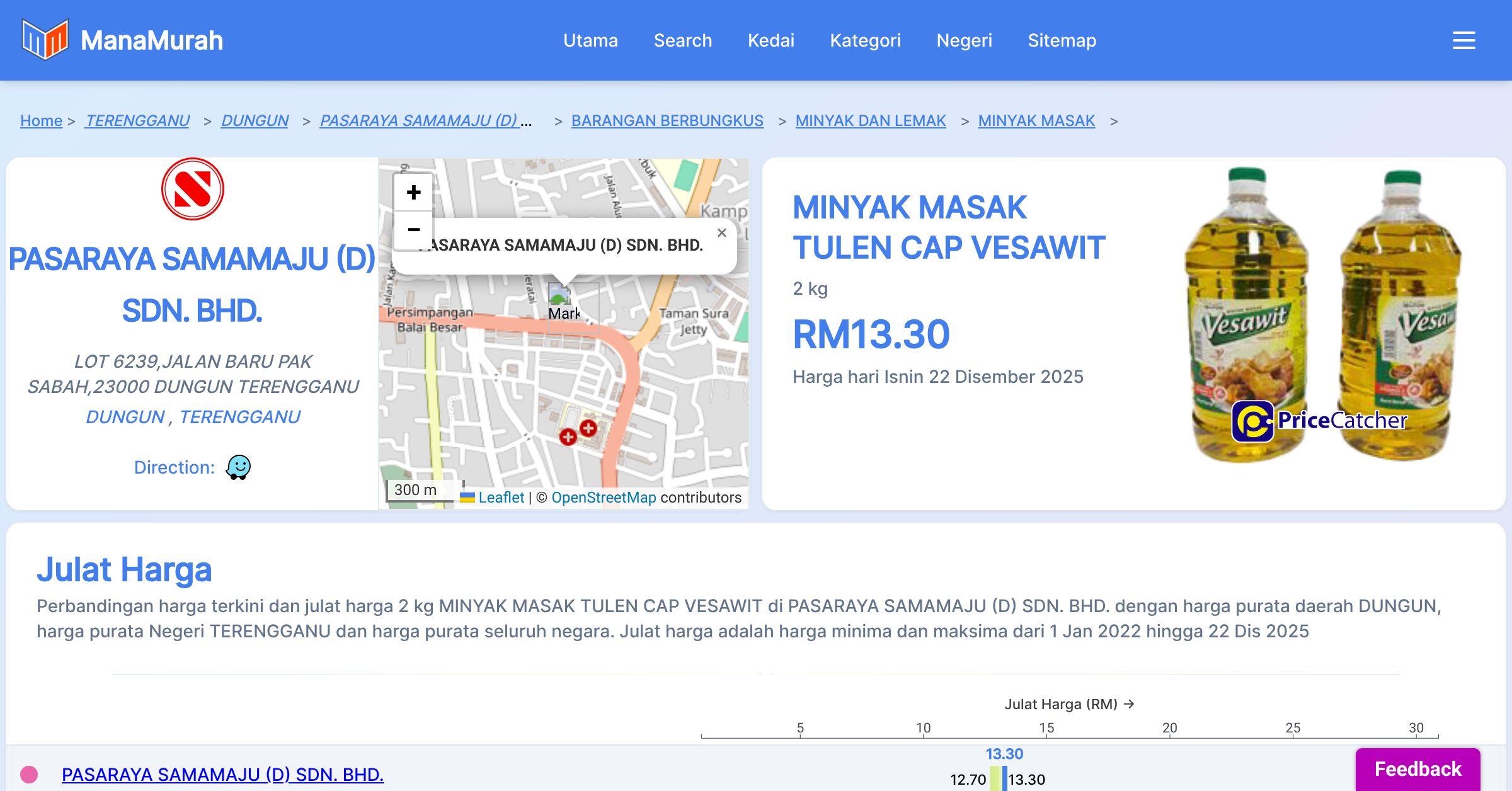Go to the Kategori page
This screenshot has height=791, width=1512.
point(865,40)
